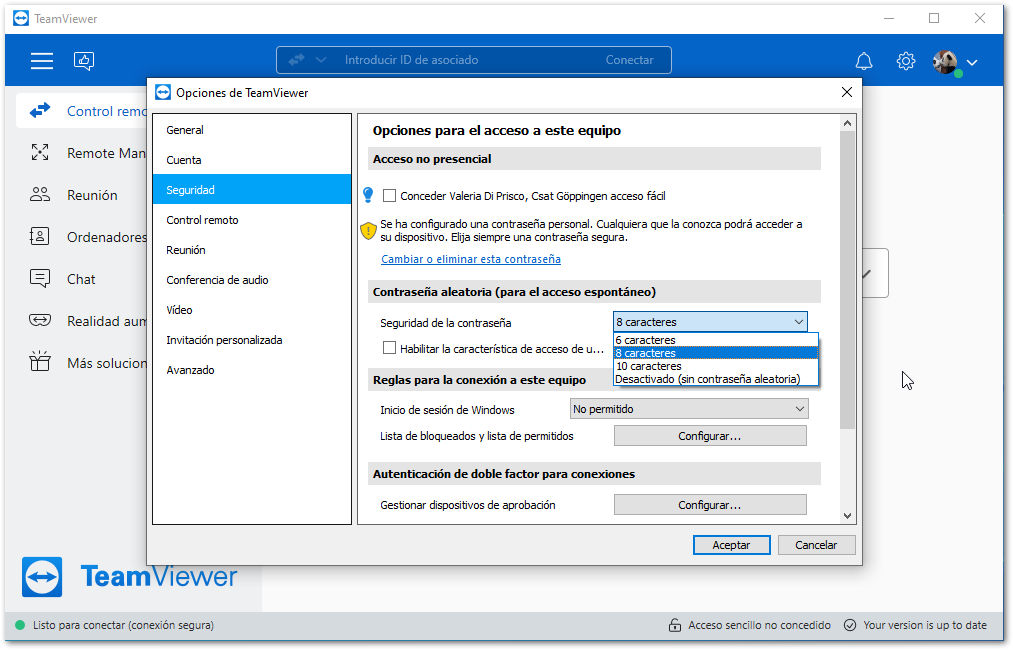Open the notifications bell icon
The height and width of the screenshot is (650, 1013).
tap(864, 61)
